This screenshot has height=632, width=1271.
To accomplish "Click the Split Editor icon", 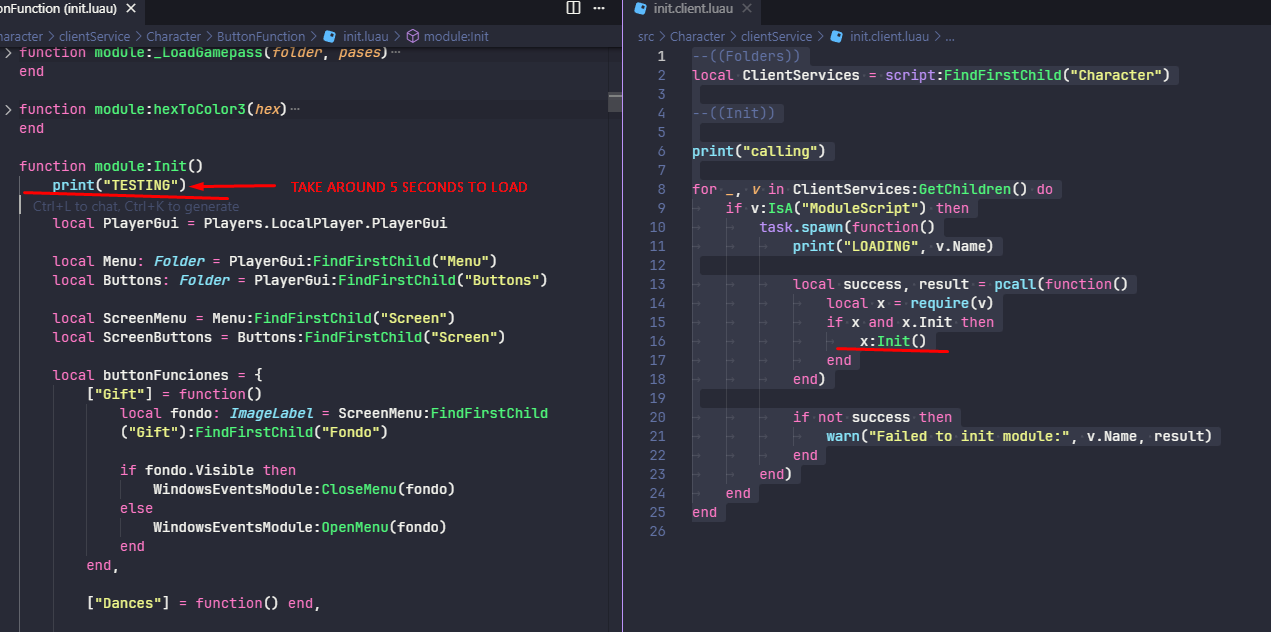I will pos(573,8).
